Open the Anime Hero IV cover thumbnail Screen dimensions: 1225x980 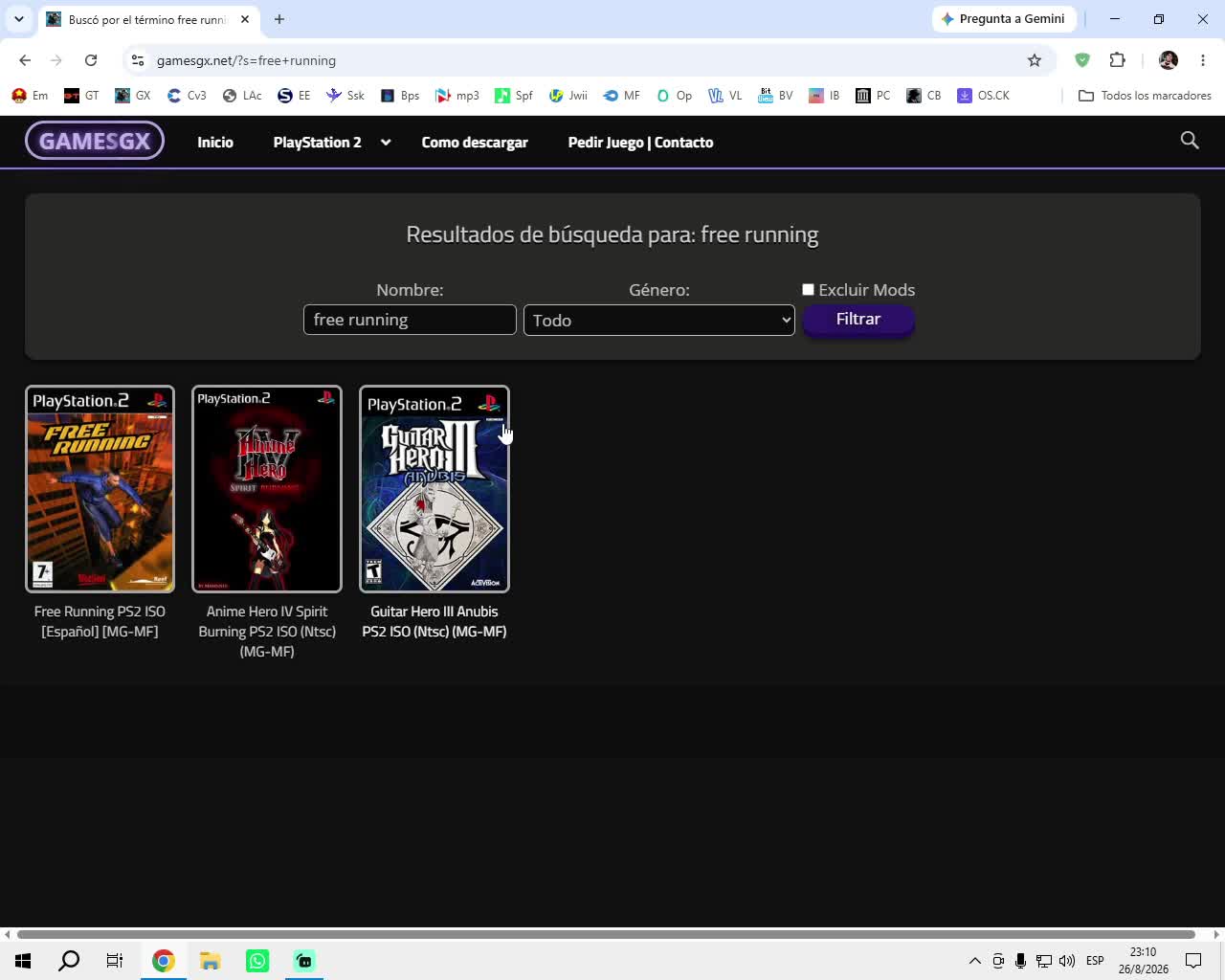pyautogui.click(x=267, y=489)
